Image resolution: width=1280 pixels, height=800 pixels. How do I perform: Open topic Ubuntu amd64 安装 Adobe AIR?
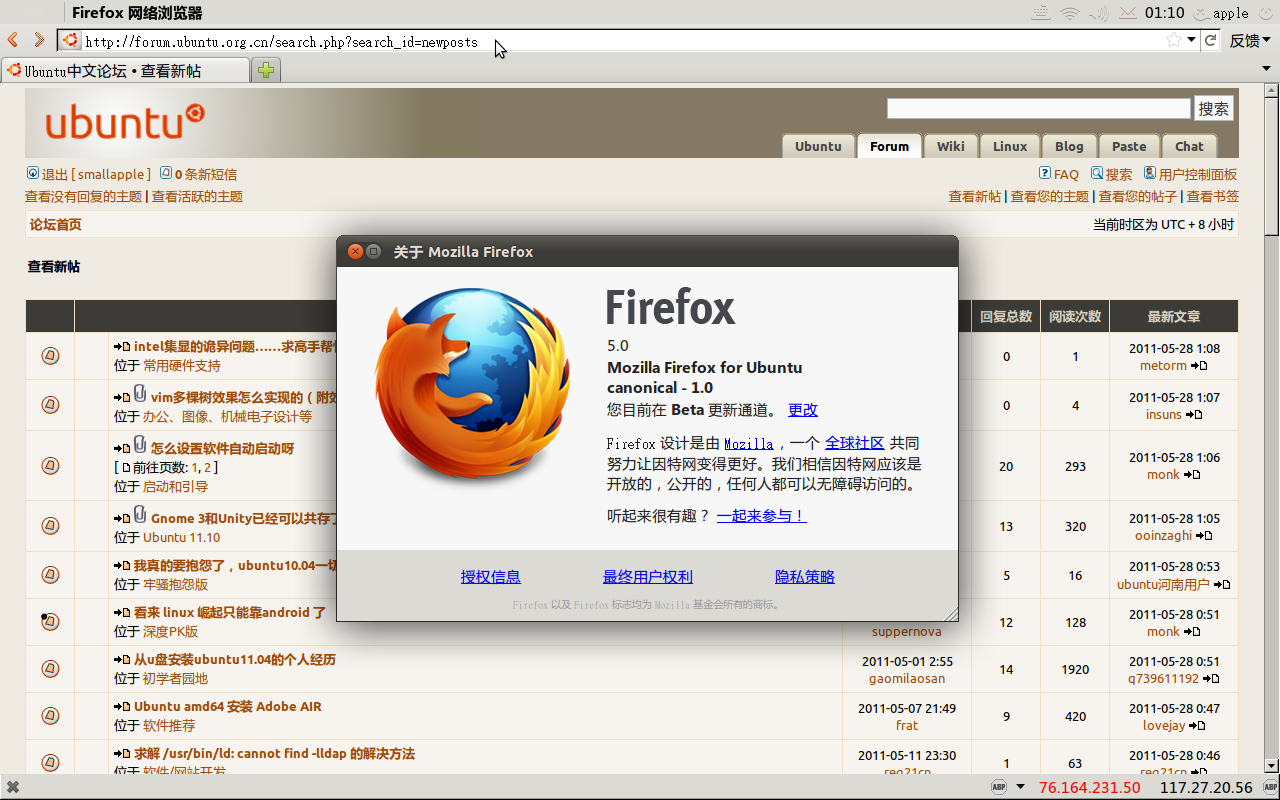pos(228,706)
